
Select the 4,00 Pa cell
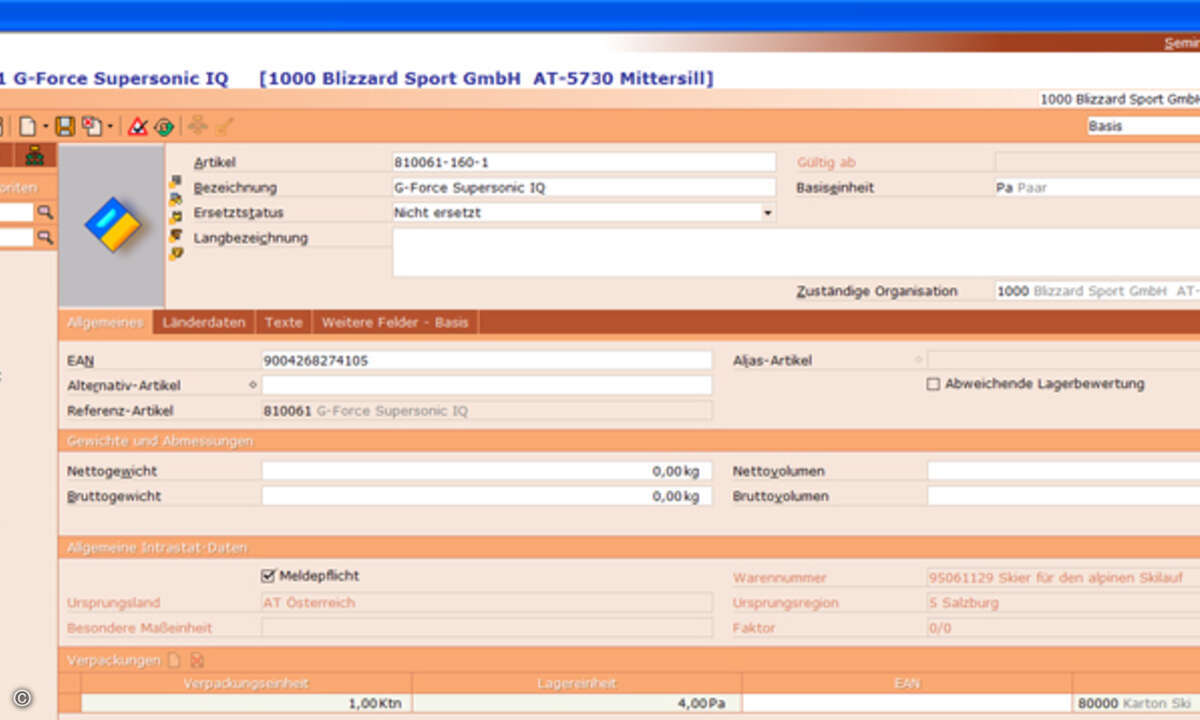click(x=577, y=703)
